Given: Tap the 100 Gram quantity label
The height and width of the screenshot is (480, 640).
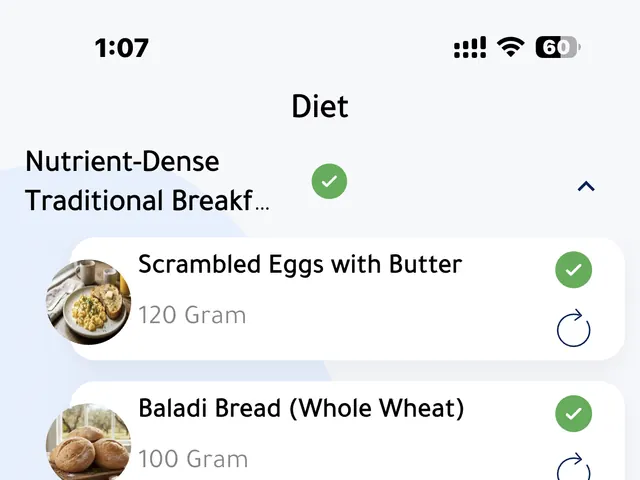Looking at the screenshot, I should pyautogui.click(x=193, y=459).
